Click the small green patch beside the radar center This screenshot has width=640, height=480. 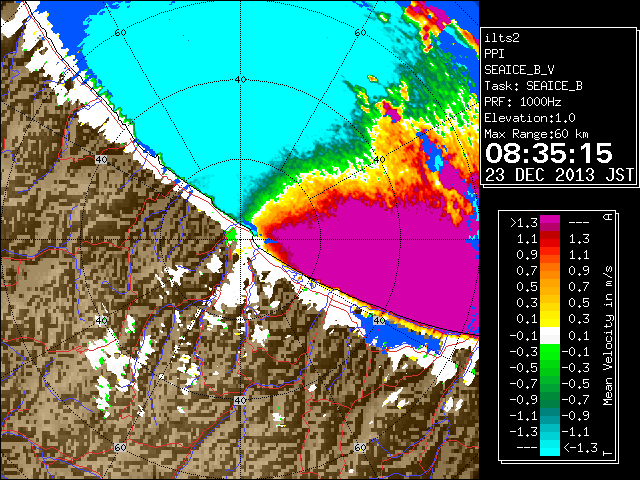[x=231, y=234]
